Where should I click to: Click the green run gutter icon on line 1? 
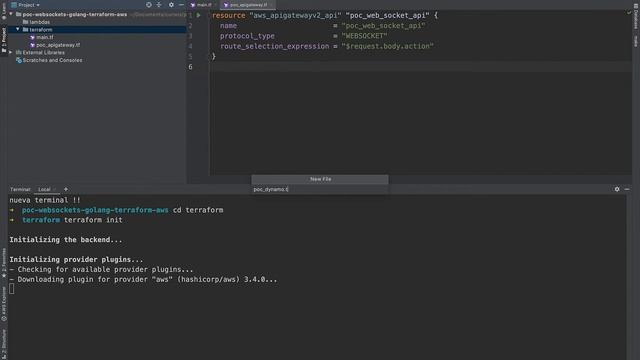coord(199,16)
